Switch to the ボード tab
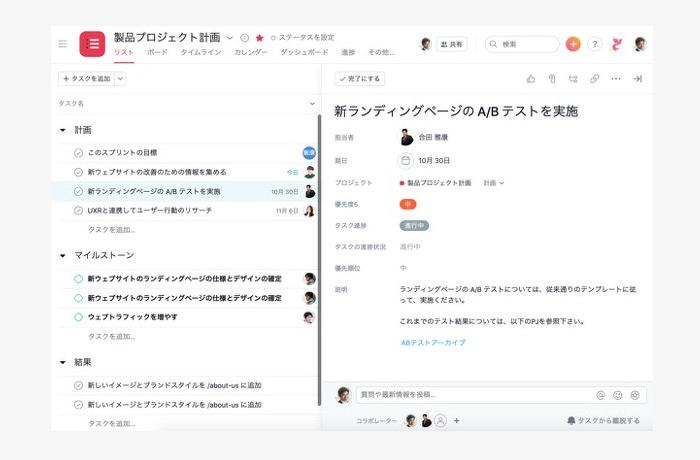The image size is (700, 460). [x=157, y=52]
